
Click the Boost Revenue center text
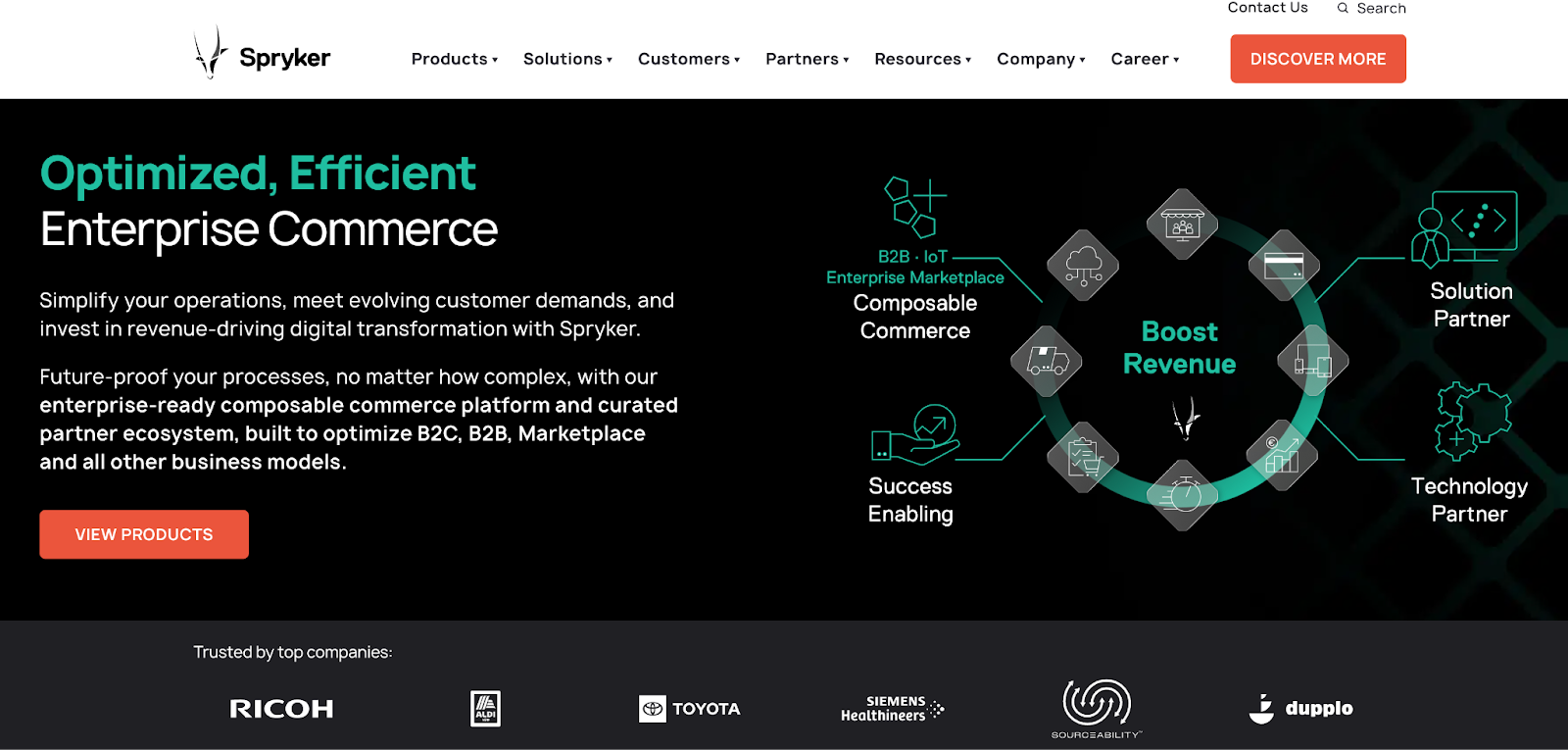(x=1179, y=347)
